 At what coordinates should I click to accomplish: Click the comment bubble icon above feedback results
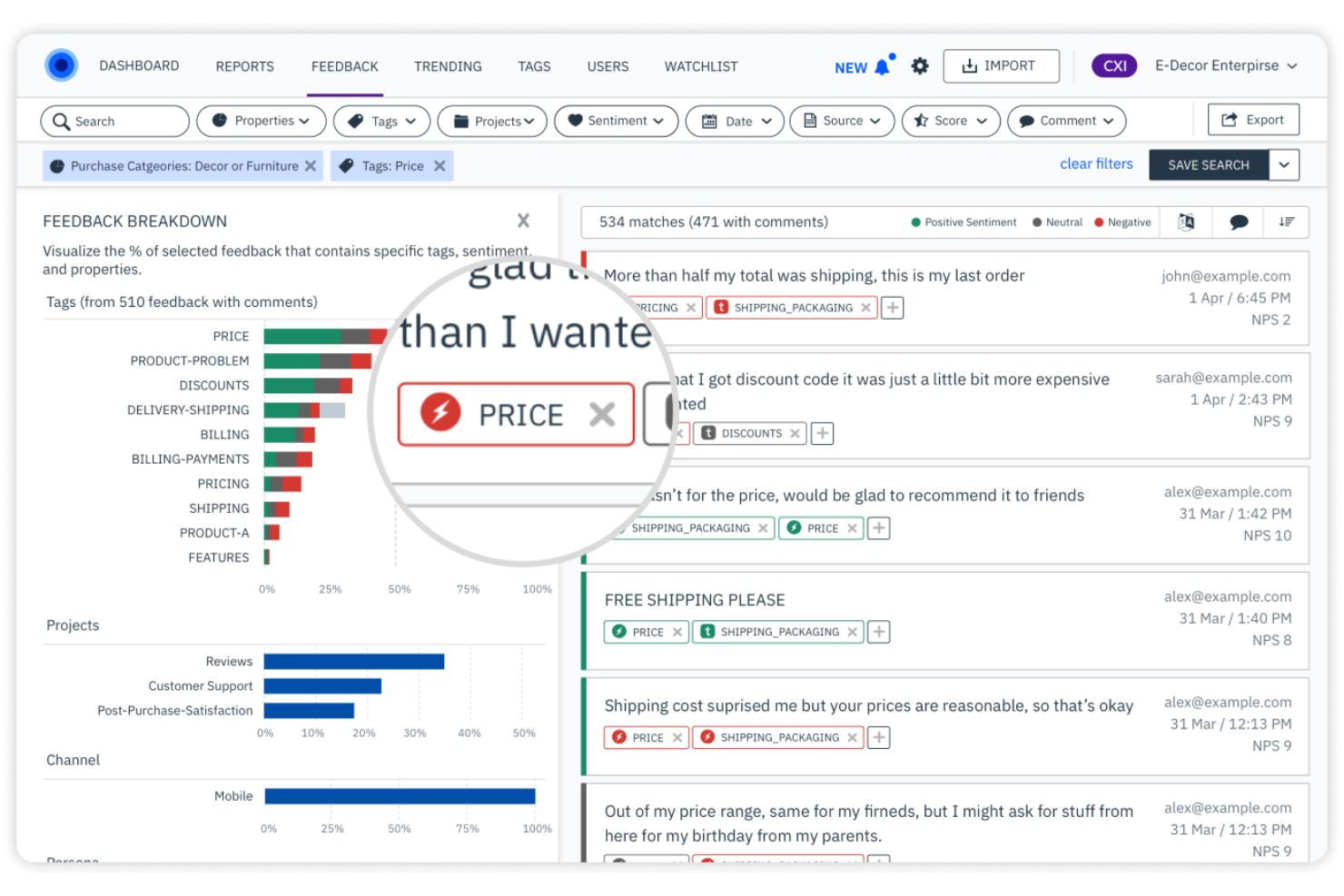click(x=1237, y=222)
